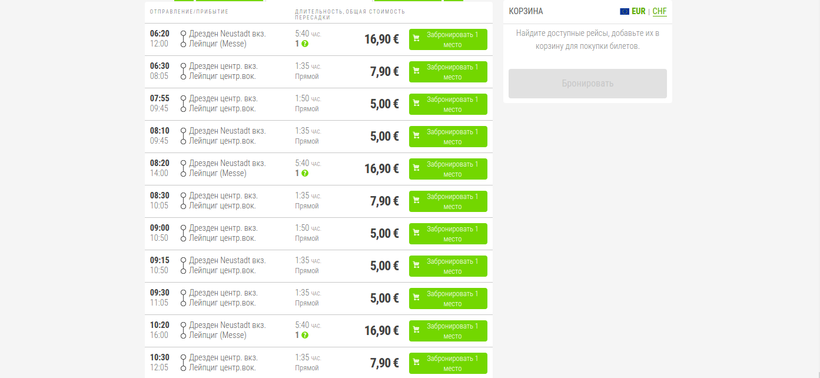Click the Корзина basket header
820x378 pixels.
pyautogui.click(x=526, y=12)
